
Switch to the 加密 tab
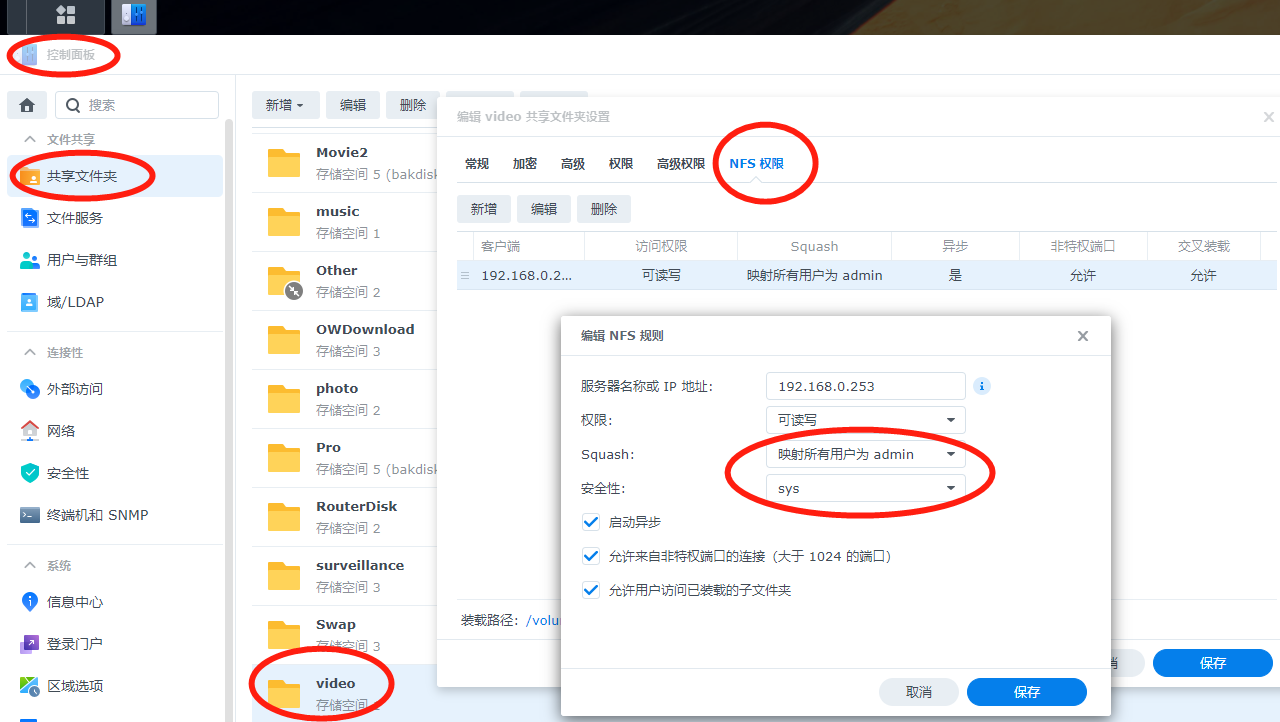(525, 163)
